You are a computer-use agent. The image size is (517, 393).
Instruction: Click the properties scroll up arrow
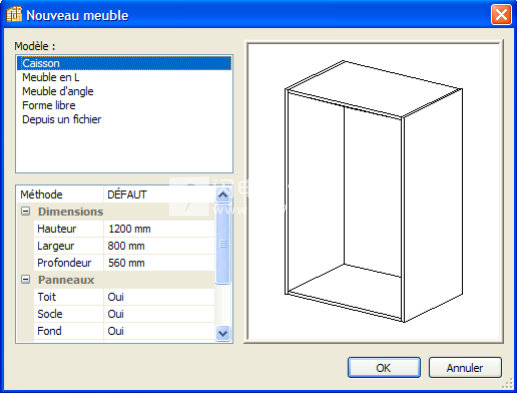[x=223, y=195]
